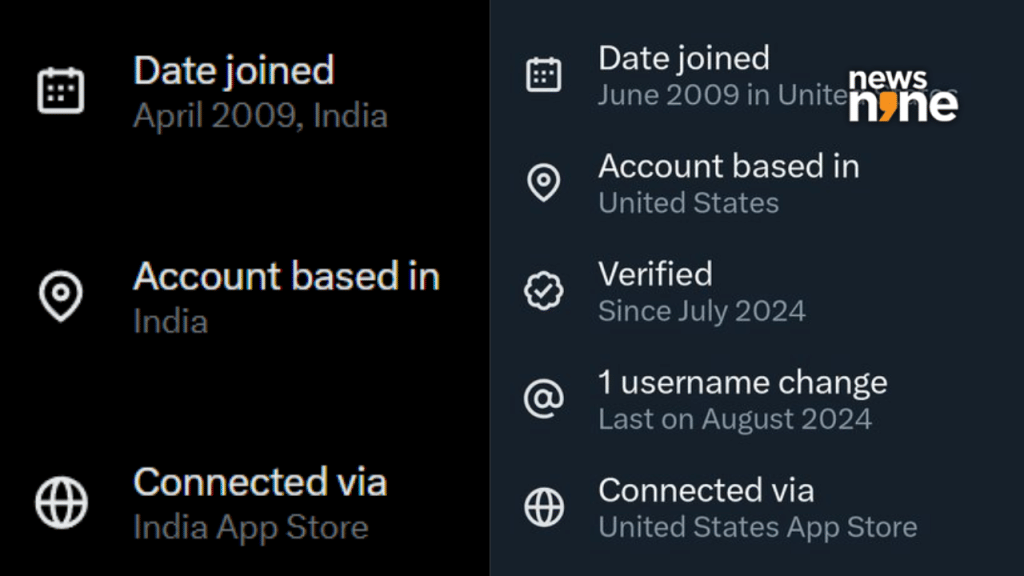Click the calendar icon beside April 2009 date
The width and height of the screenshot is (1024, 576).
tap(60, 88)
